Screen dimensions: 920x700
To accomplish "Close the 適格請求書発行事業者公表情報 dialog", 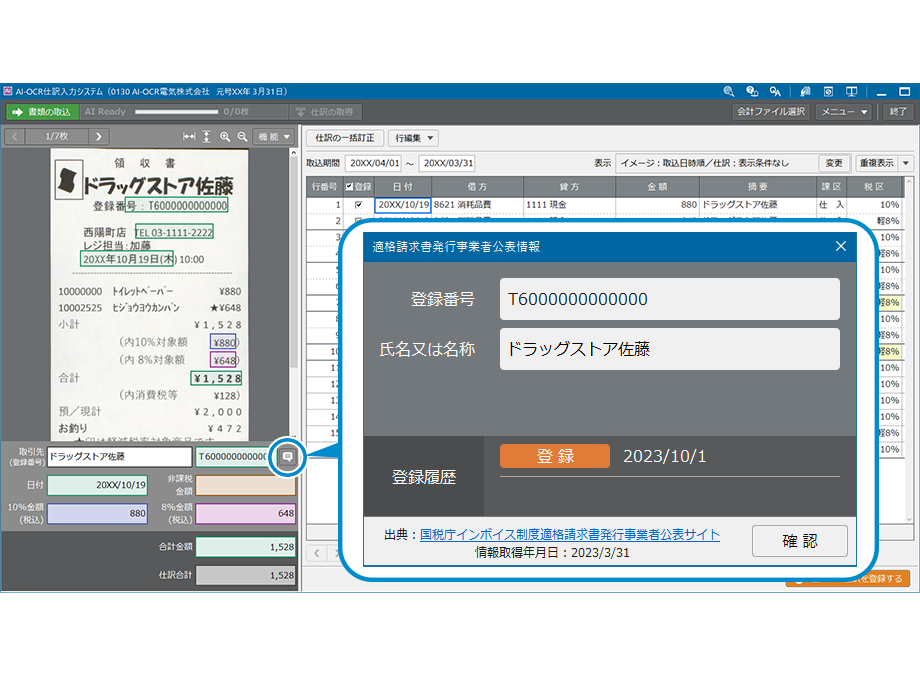I will point(841,246).
